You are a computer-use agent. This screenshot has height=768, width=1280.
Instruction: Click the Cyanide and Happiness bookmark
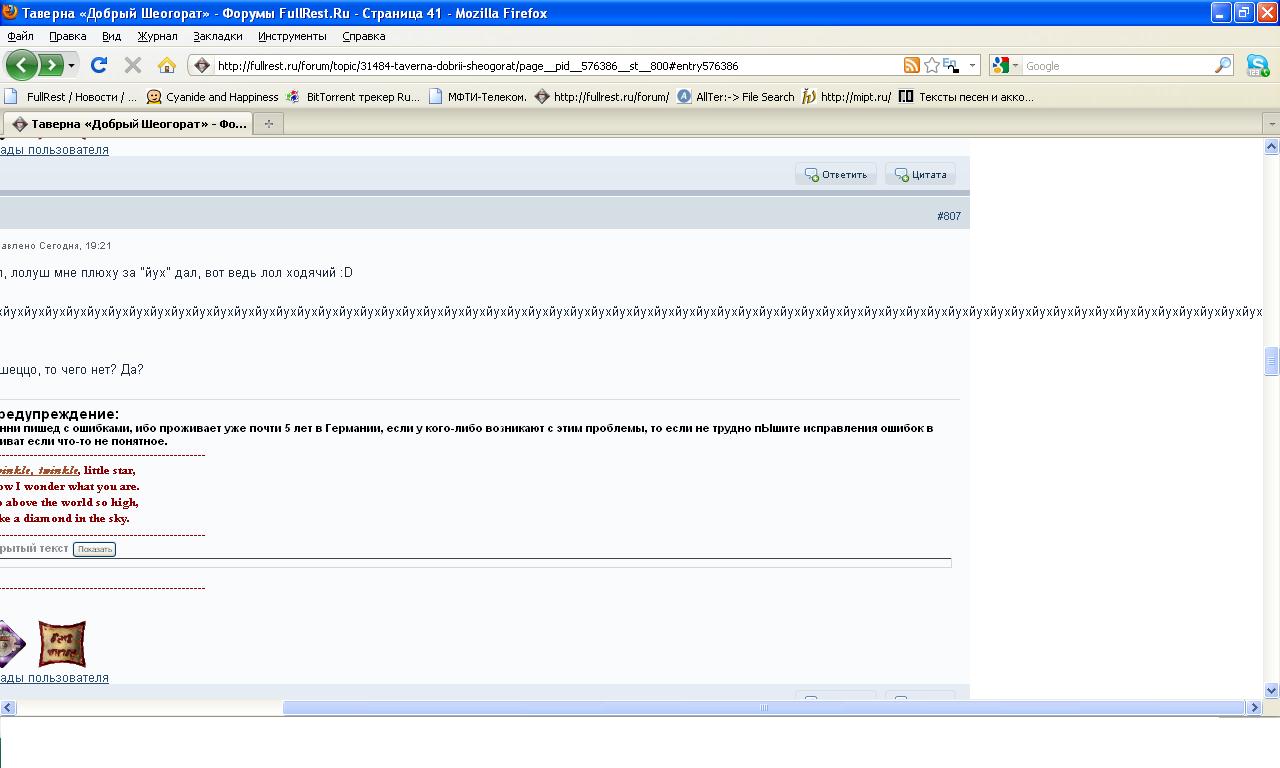tap(212, 97)
